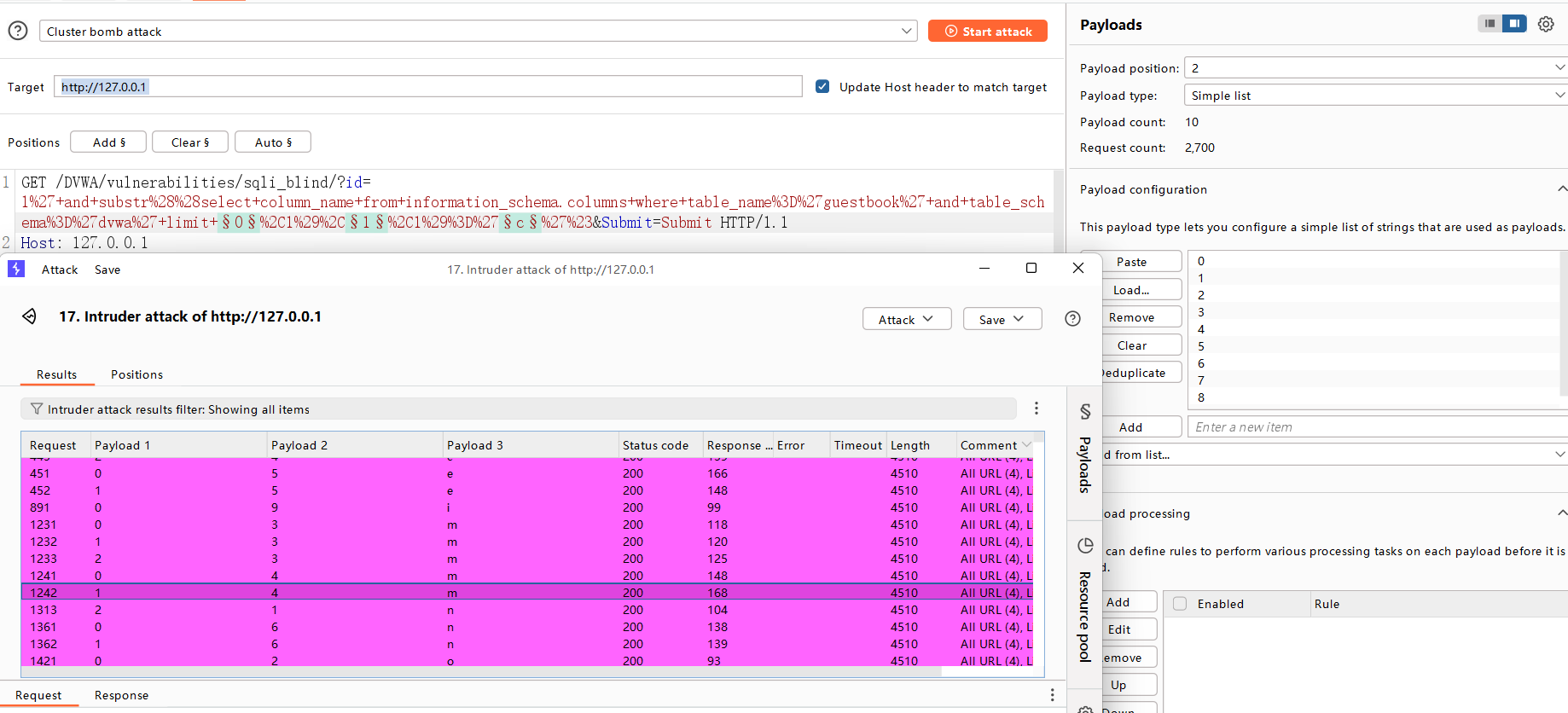This screenshot has height=713, width=1568.
Task: Sort results by Payload 3 column
Action: coord(530,444)
